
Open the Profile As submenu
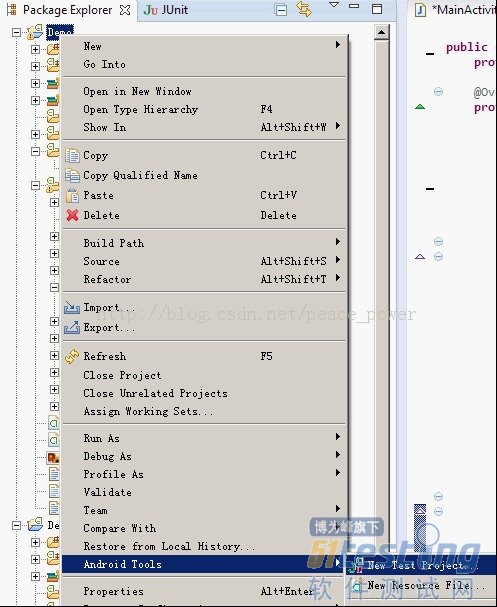(x=205, y=475)
